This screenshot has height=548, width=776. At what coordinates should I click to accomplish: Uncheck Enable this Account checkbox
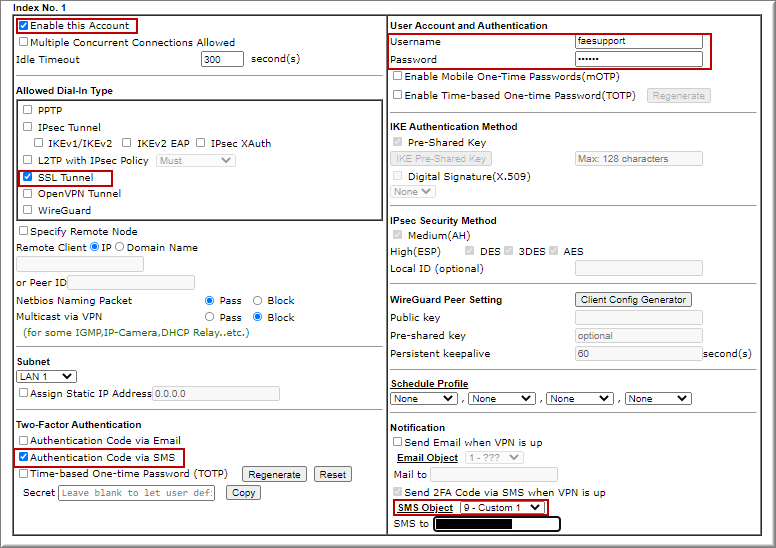click(24, 25)
